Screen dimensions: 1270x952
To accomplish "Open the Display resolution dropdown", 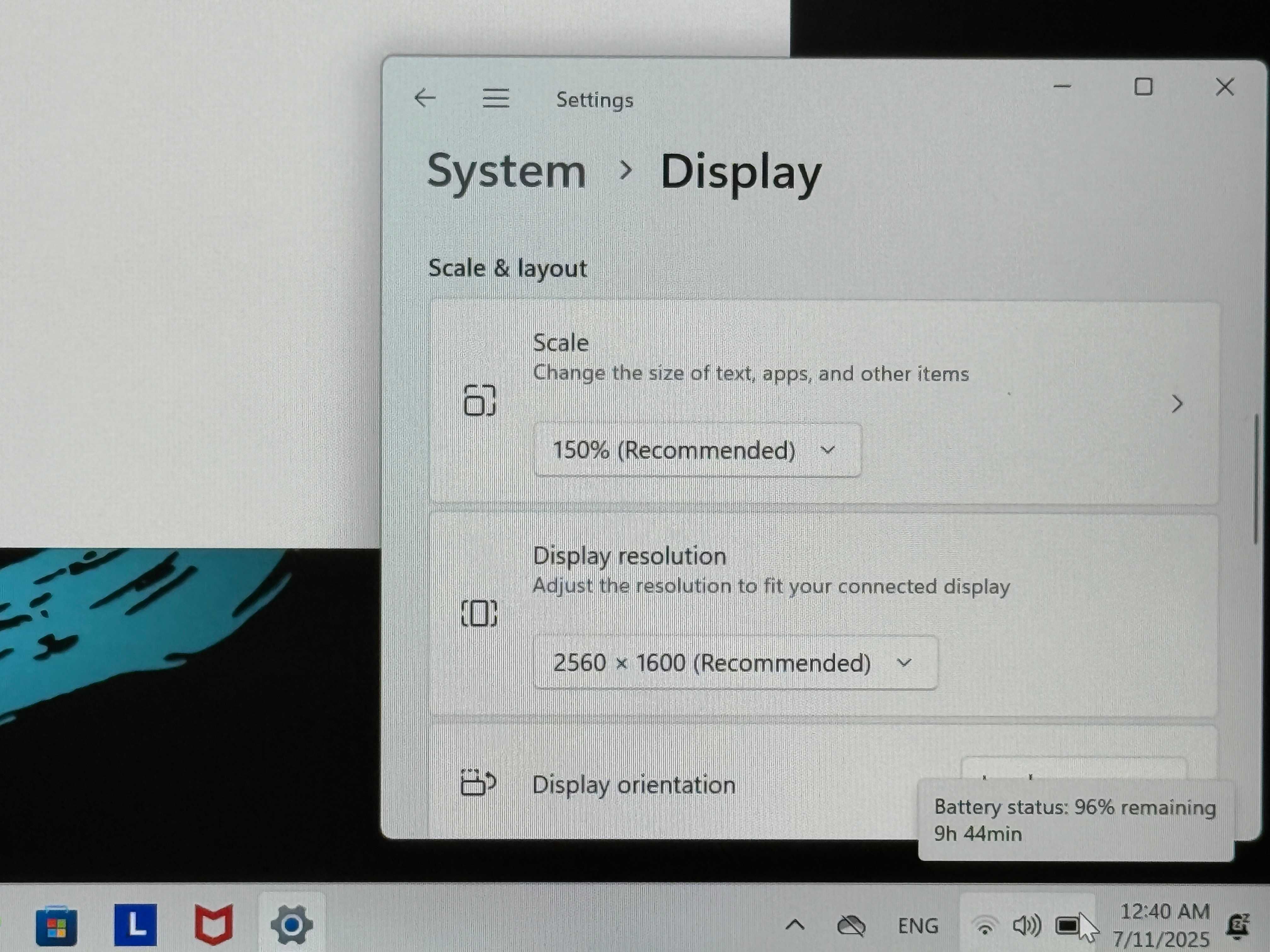I will pyautogui.click(x=735, y=663).
